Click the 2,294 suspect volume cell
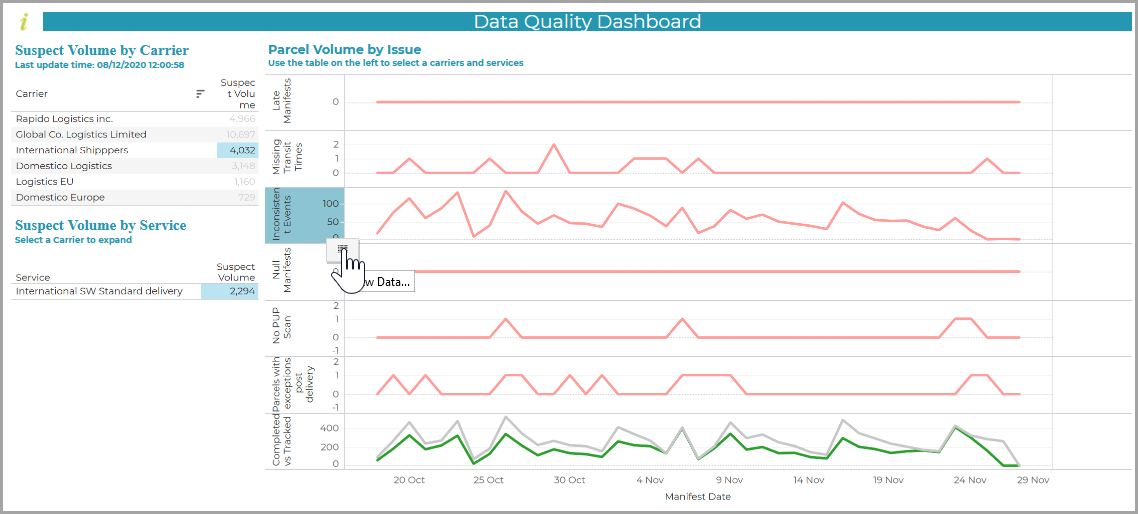 tap(229, 291)
